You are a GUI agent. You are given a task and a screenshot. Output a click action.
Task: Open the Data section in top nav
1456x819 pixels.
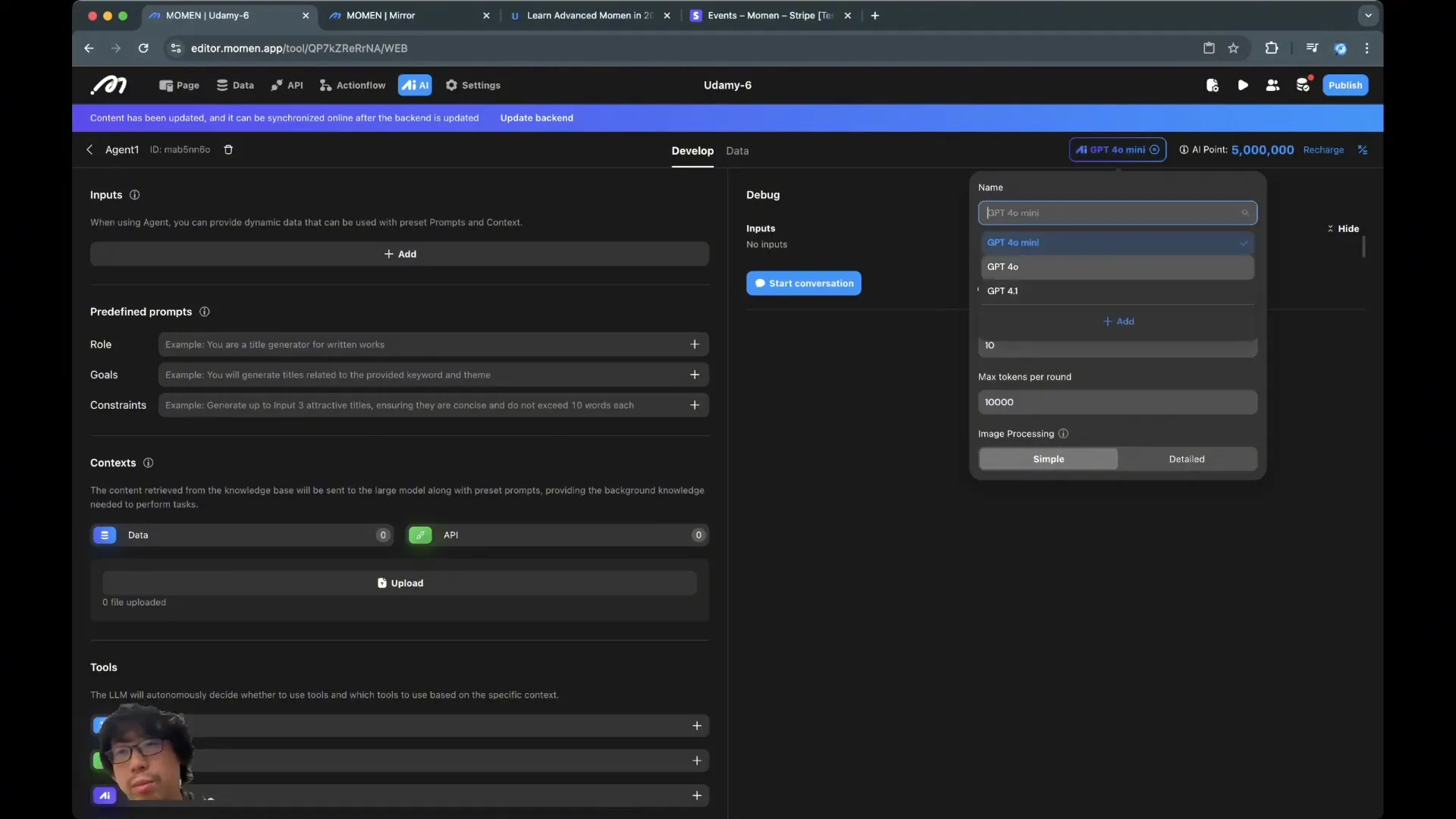coord(235,85)
